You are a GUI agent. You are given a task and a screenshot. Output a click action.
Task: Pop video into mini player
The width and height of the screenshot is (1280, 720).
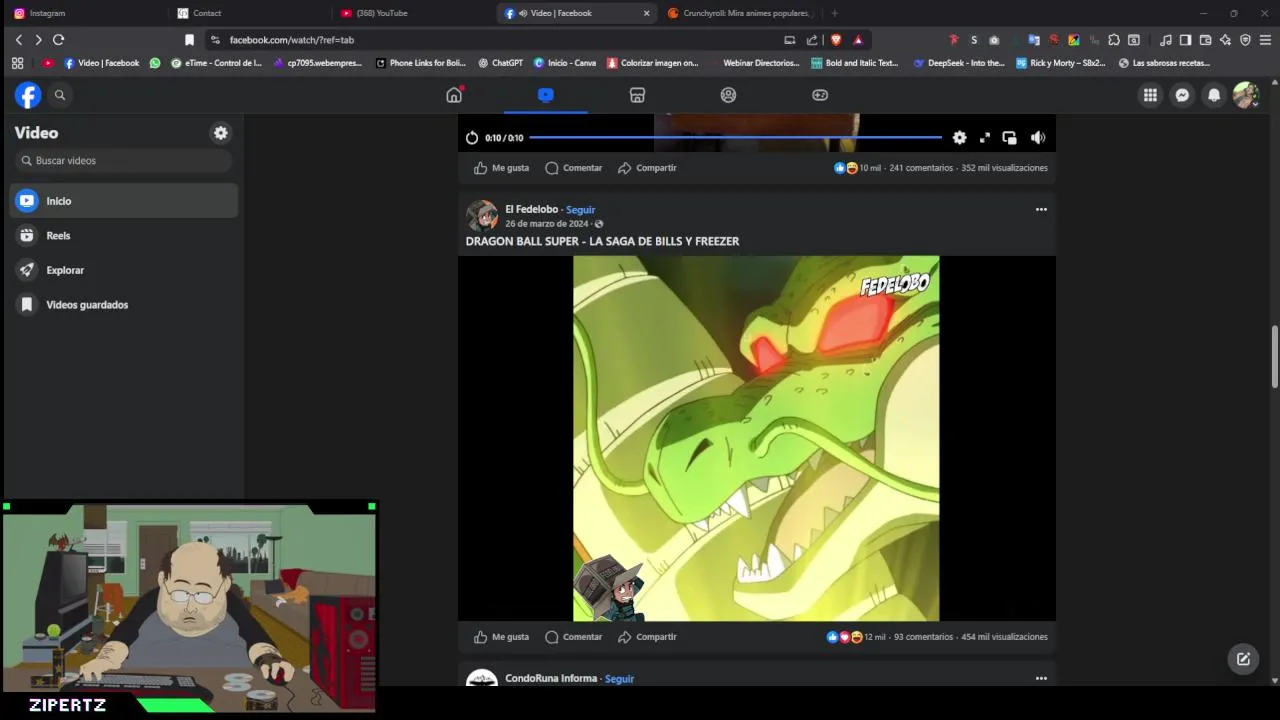point(1009,138)
